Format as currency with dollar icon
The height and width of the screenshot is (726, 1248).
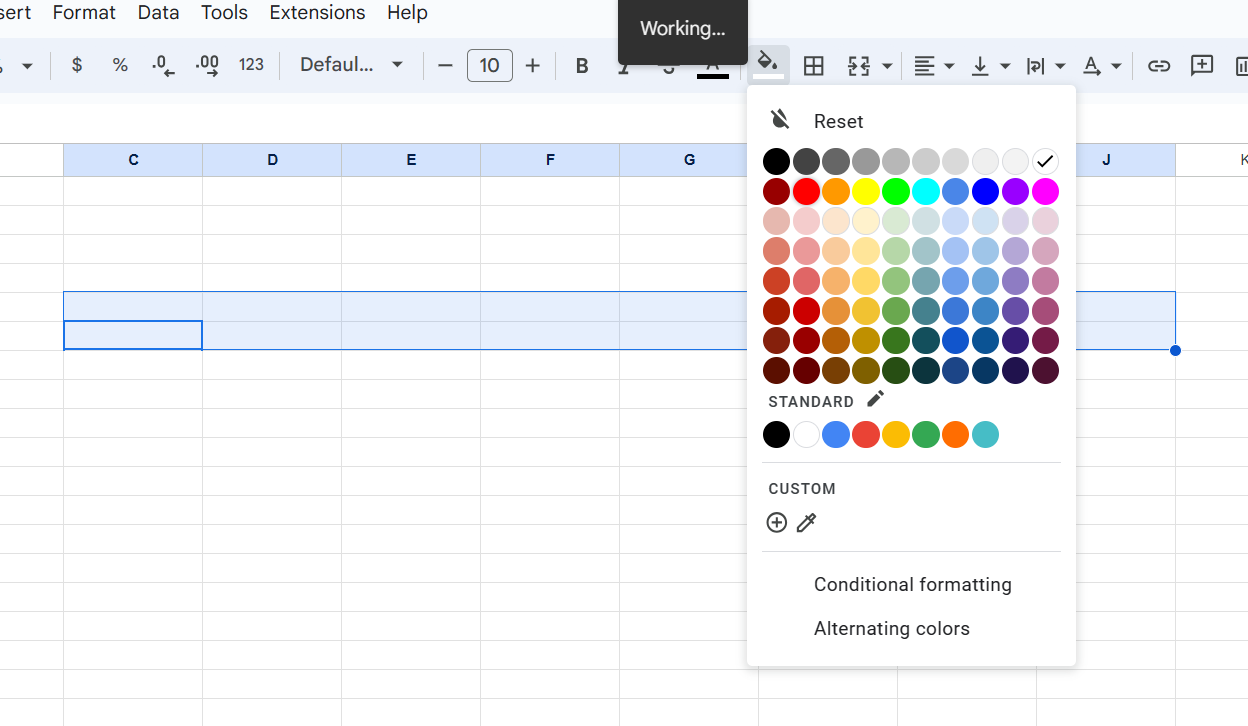[77, 65]
